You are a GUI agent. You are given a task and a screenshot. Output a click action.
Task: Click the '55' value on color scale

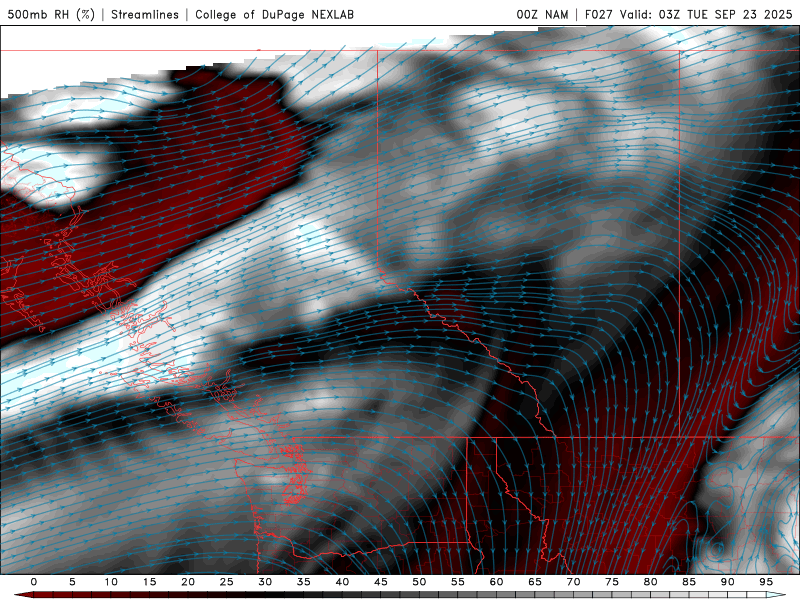coord(458,582)
